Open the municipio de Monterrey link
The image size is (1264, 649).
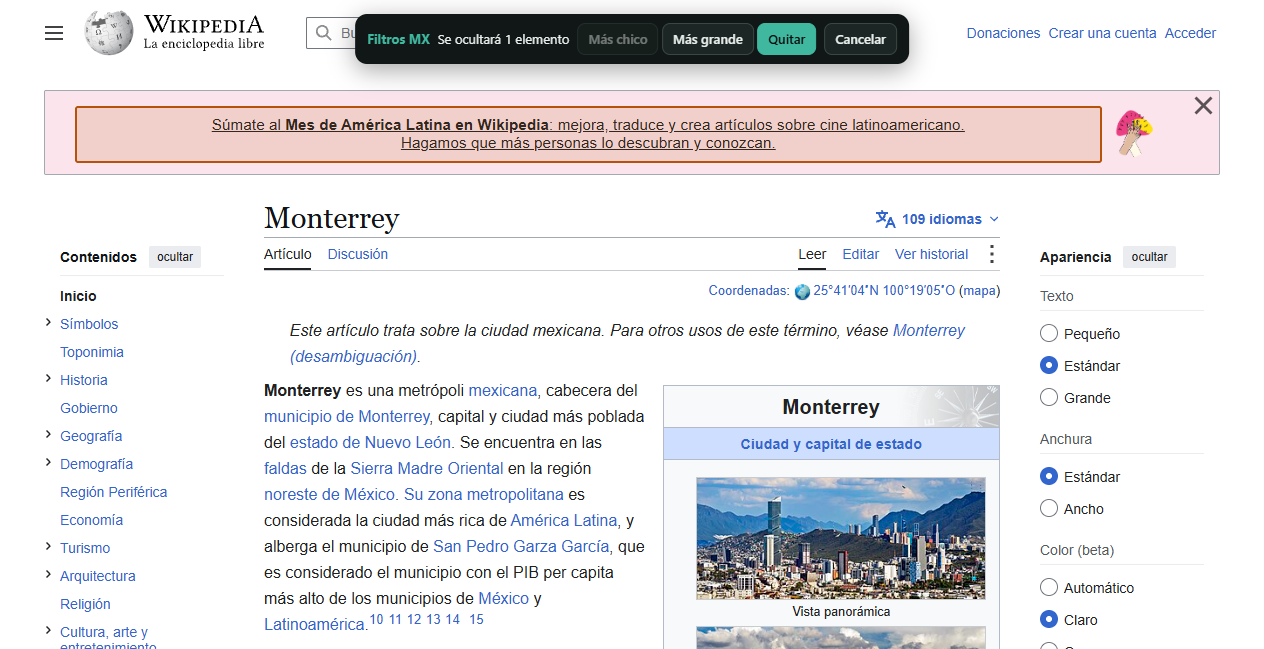[347, 416]
